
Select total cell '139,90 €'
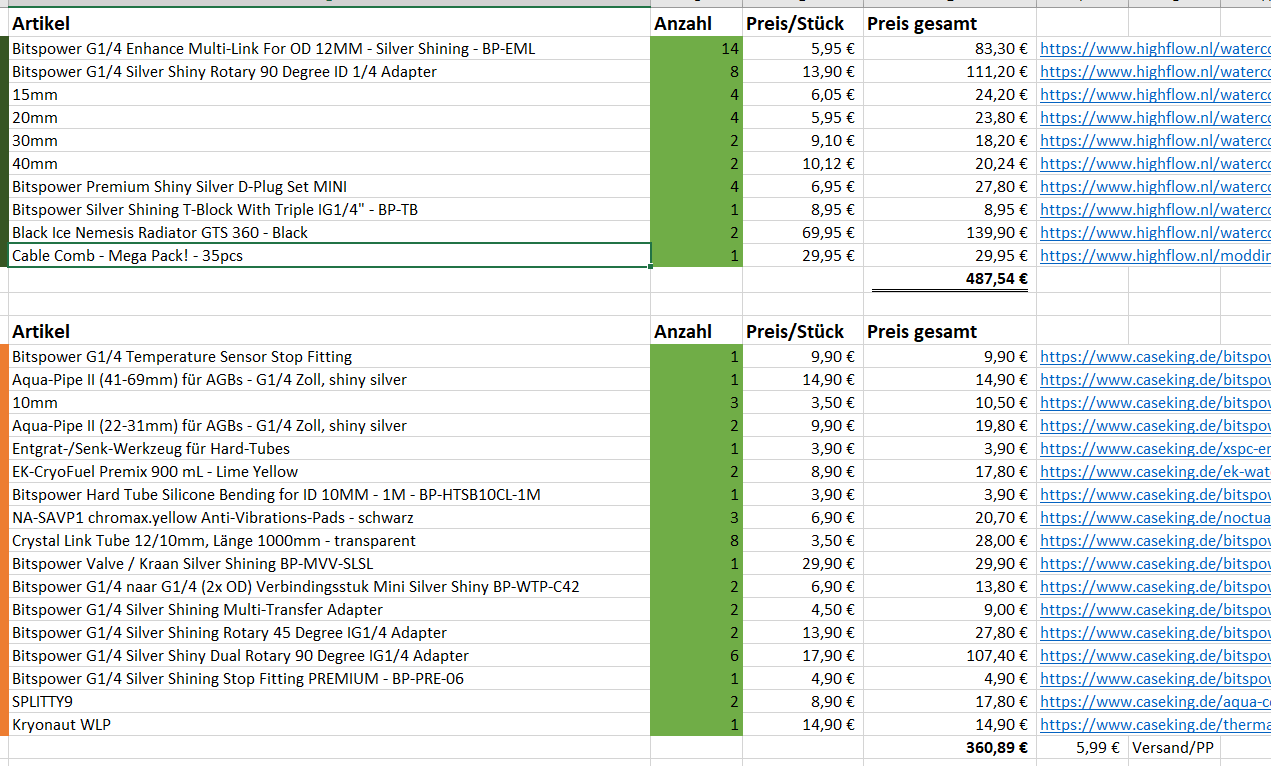(950, 232)
